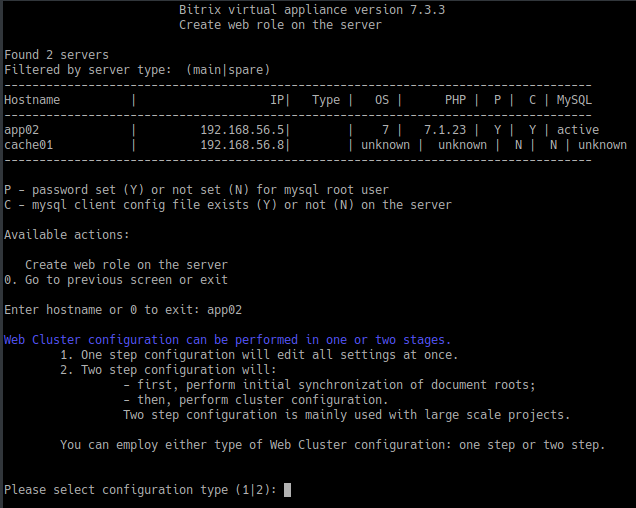Click the blue Web Cluster configuration heading
636x508 pixels.
coord(227,340)
